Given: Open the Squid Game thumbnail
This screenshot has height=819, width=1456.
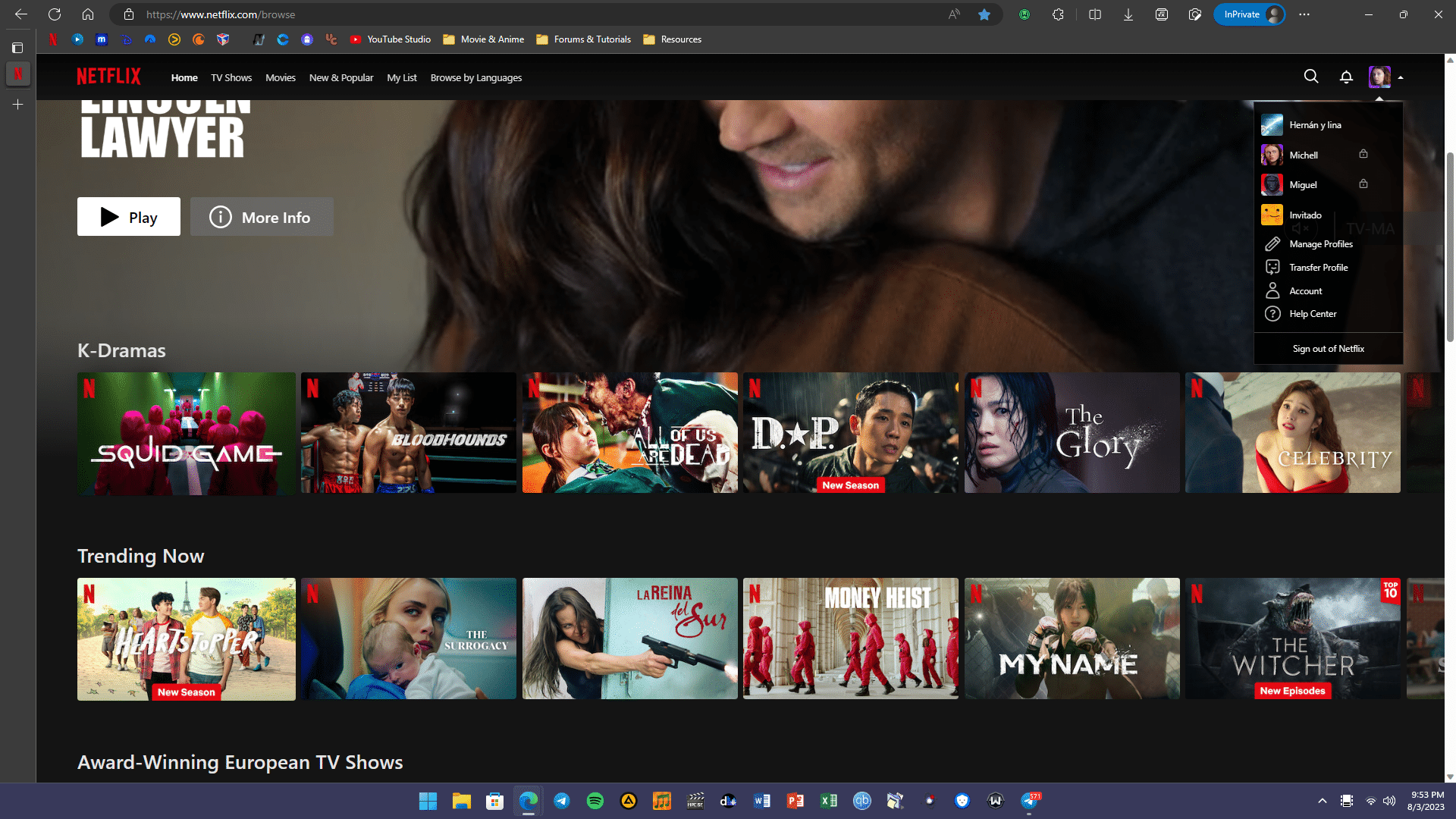Looking at the screenshot, I should point(186,433).
